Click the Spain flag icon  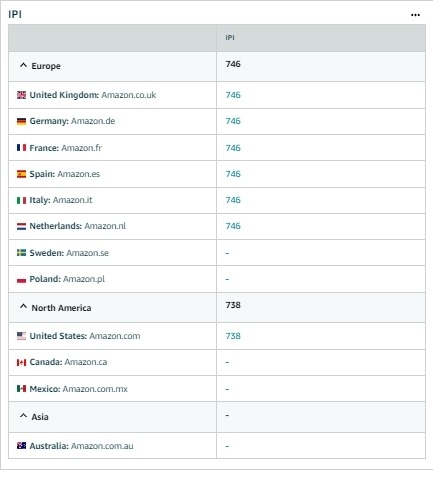coord(21,174)
